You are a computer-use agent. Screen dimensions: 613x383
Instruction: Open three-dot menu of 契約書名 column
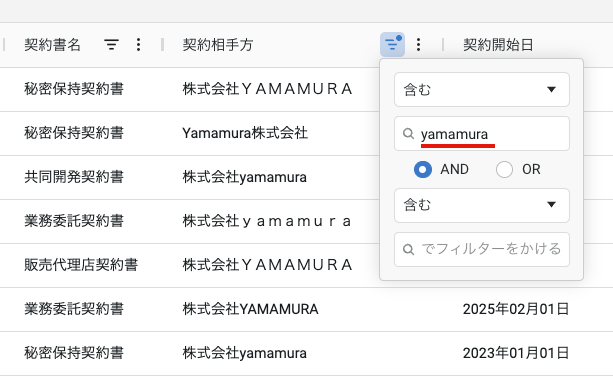138,45
